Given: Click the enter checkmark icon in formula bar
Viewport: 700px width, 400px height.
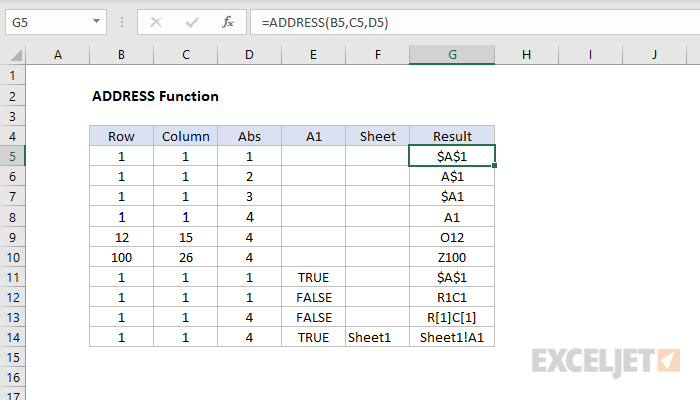Looking at the screenshot, I should [x=192, y=21].
